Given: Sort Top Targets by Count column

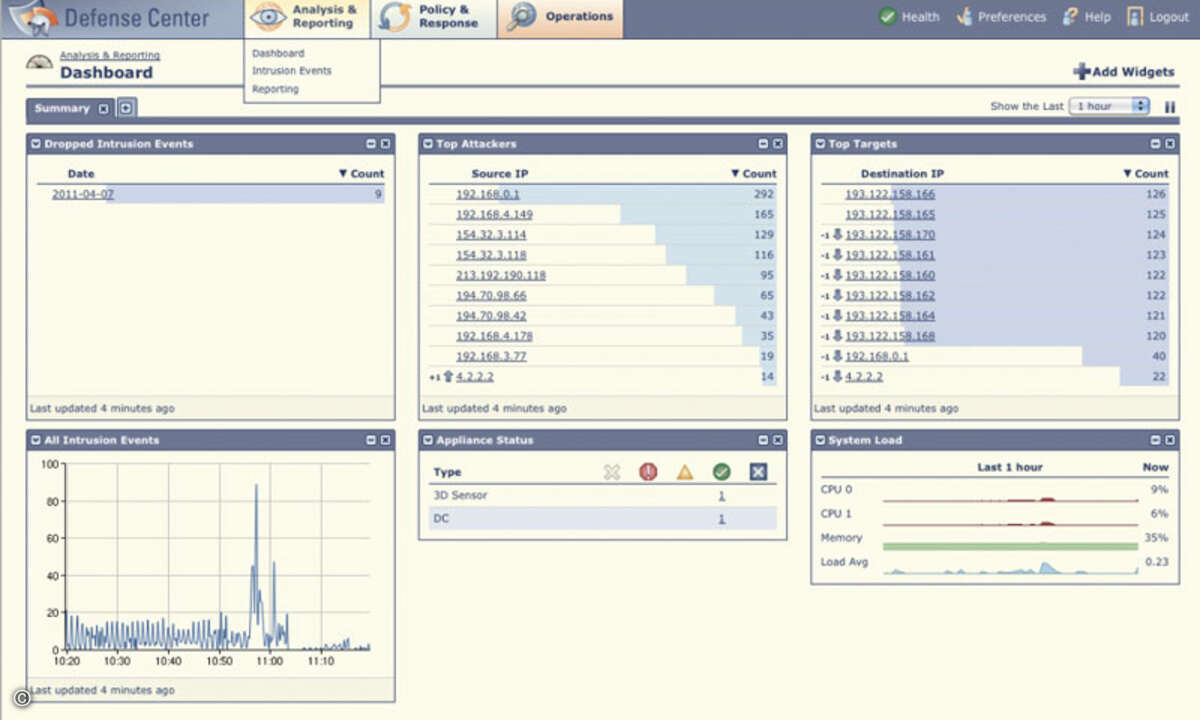Looking at the screenshot, I should (x=1146, y=174).
